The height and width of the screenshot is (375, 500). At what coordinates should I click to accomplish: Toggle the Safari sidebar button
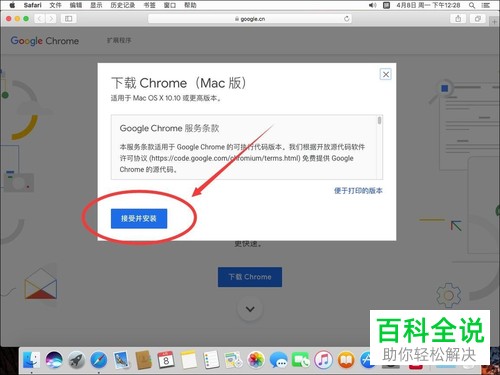(x=68, y=19)
